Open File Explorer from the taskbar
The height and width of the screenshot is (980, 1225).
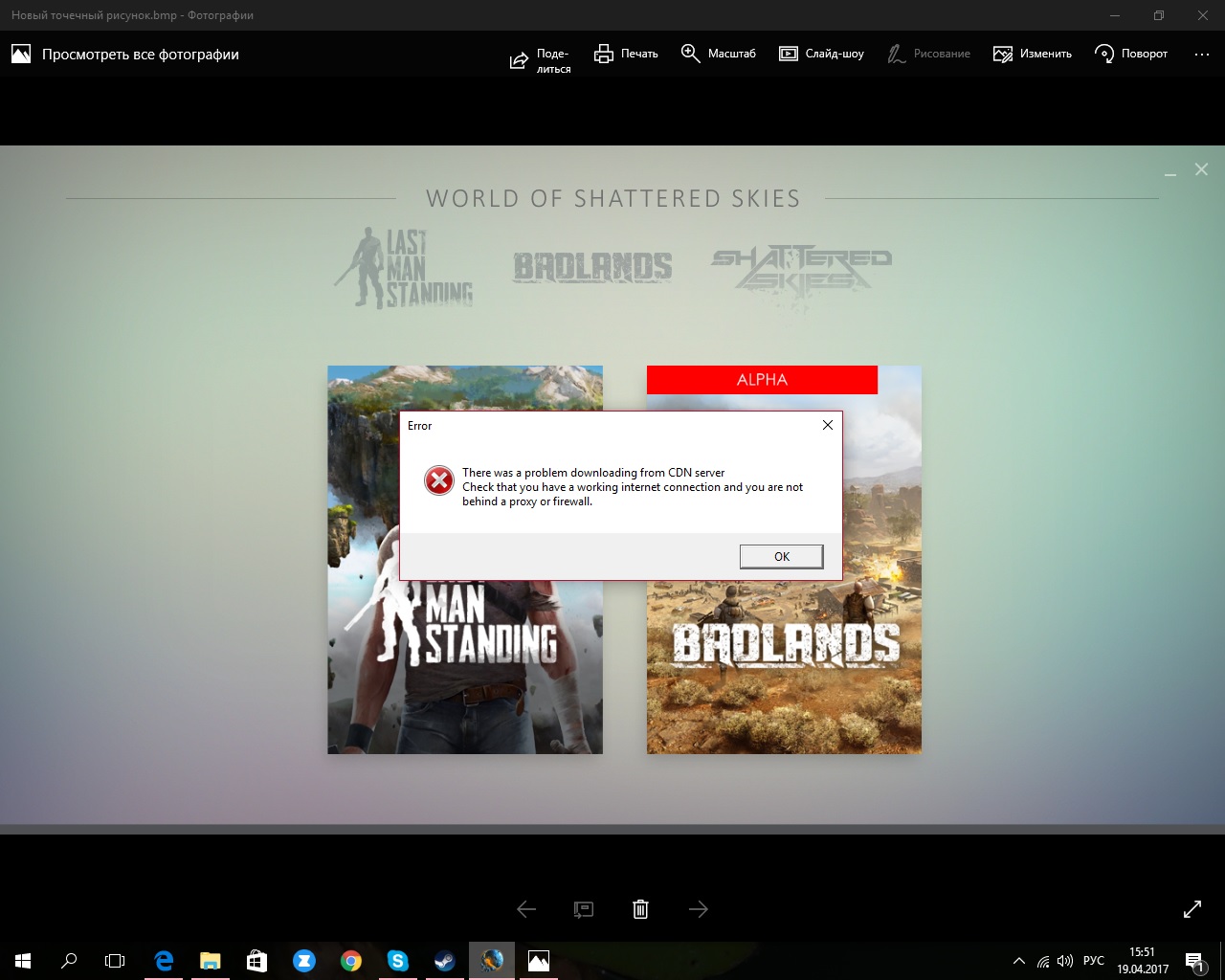click(210, 961)
